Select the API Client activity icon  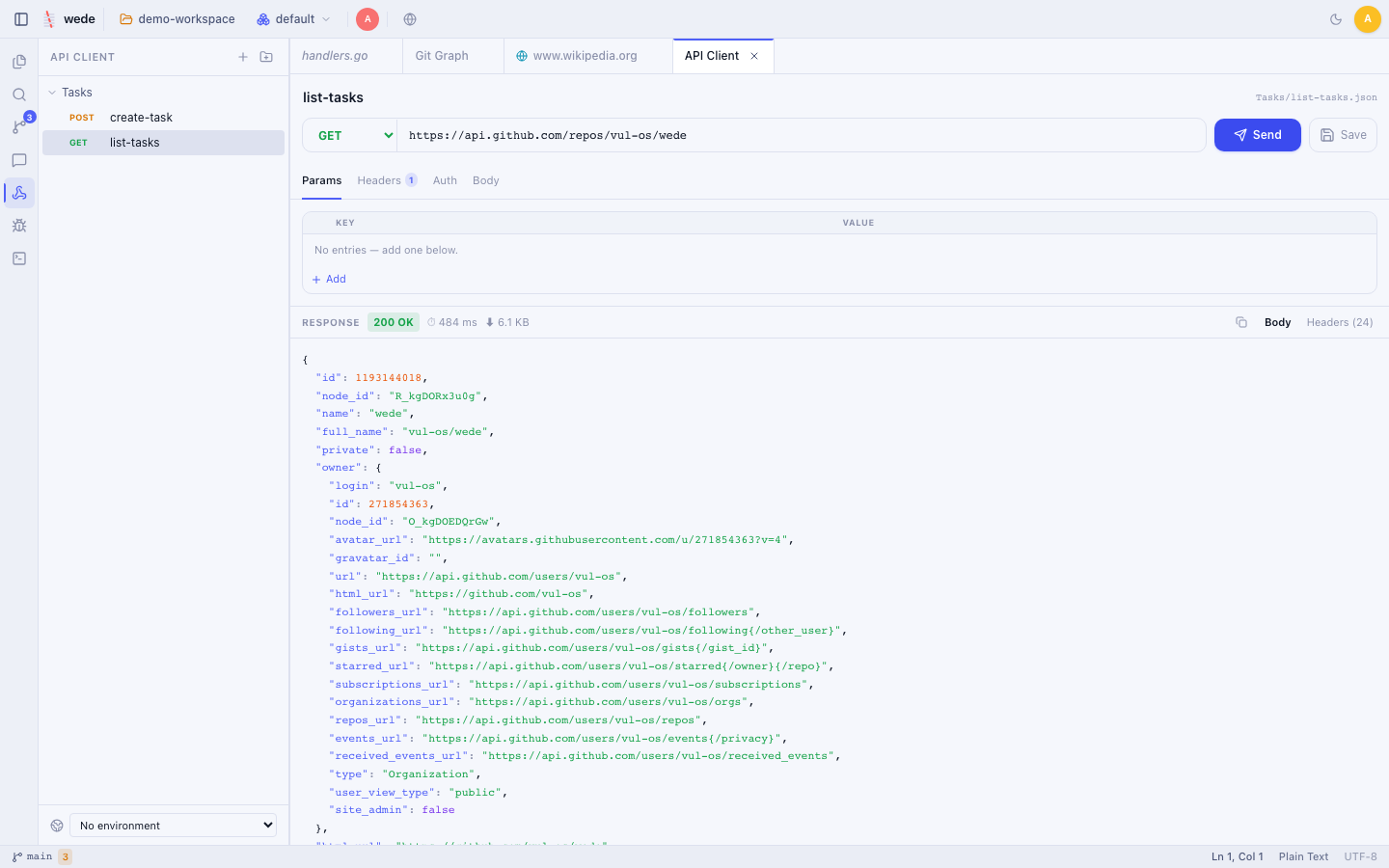point(19,193)
